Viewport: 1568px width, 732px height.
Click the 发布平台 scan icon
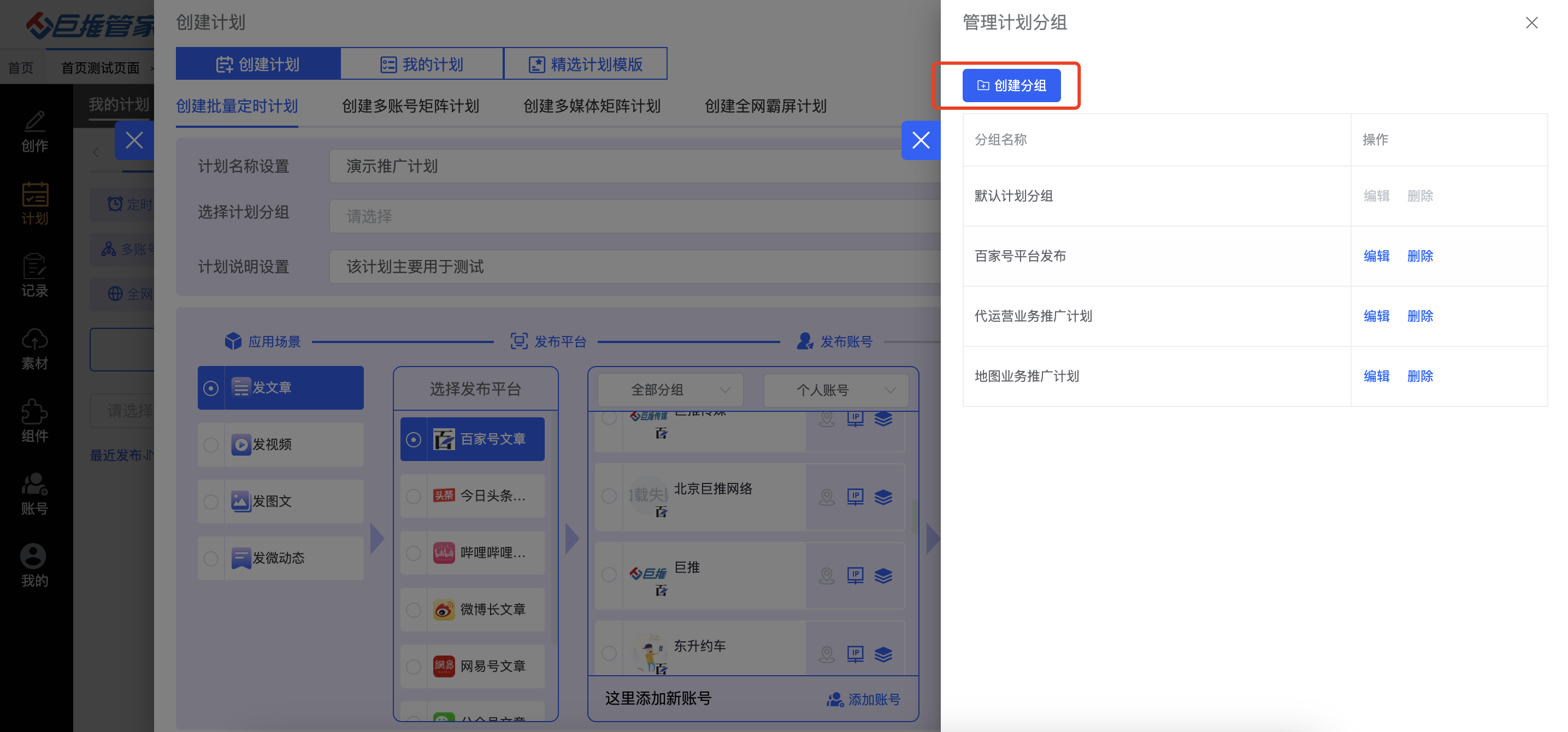point(518,341)
